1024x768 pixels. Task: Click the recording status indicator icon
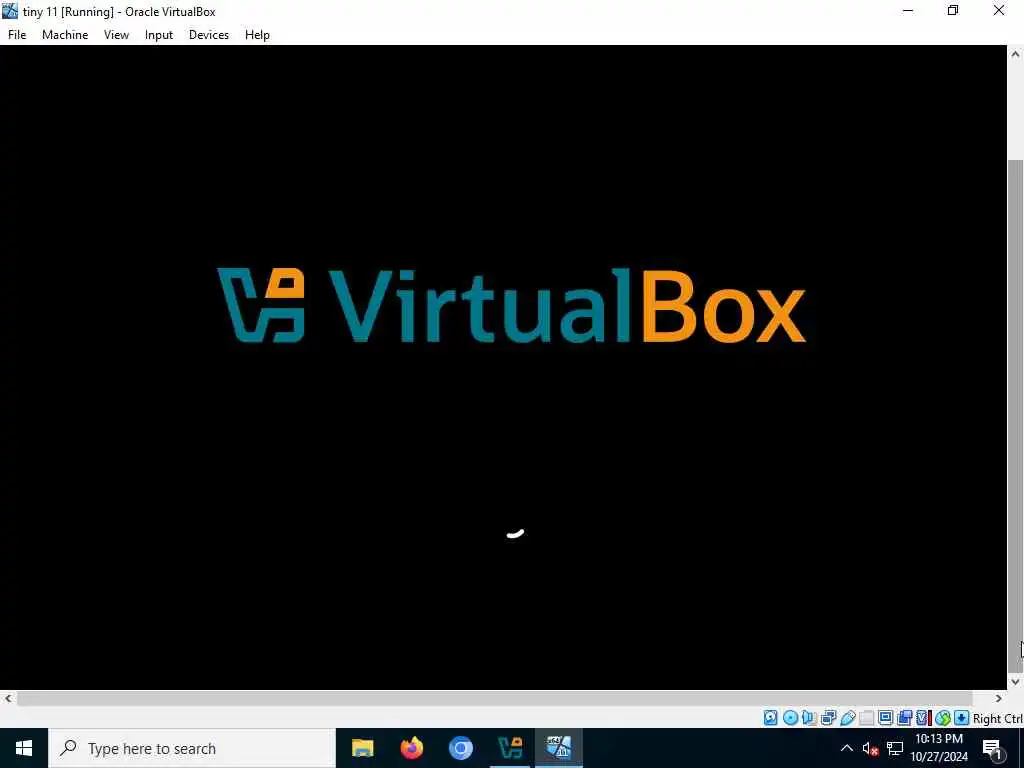[x=904, y=718]
